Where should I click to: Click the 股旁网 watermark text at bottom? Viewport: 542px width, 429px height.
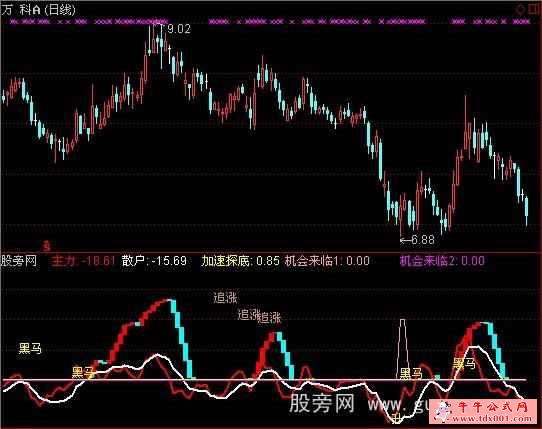tap(322, 403)
